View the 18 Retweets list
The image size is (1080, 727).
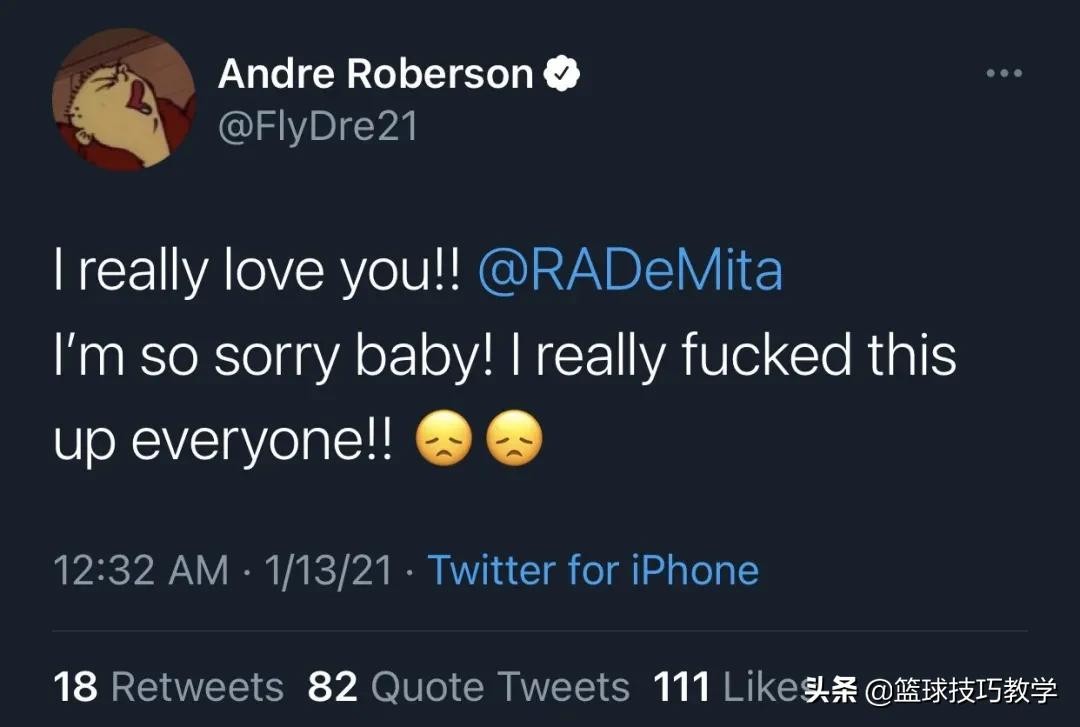click(168, 687)
